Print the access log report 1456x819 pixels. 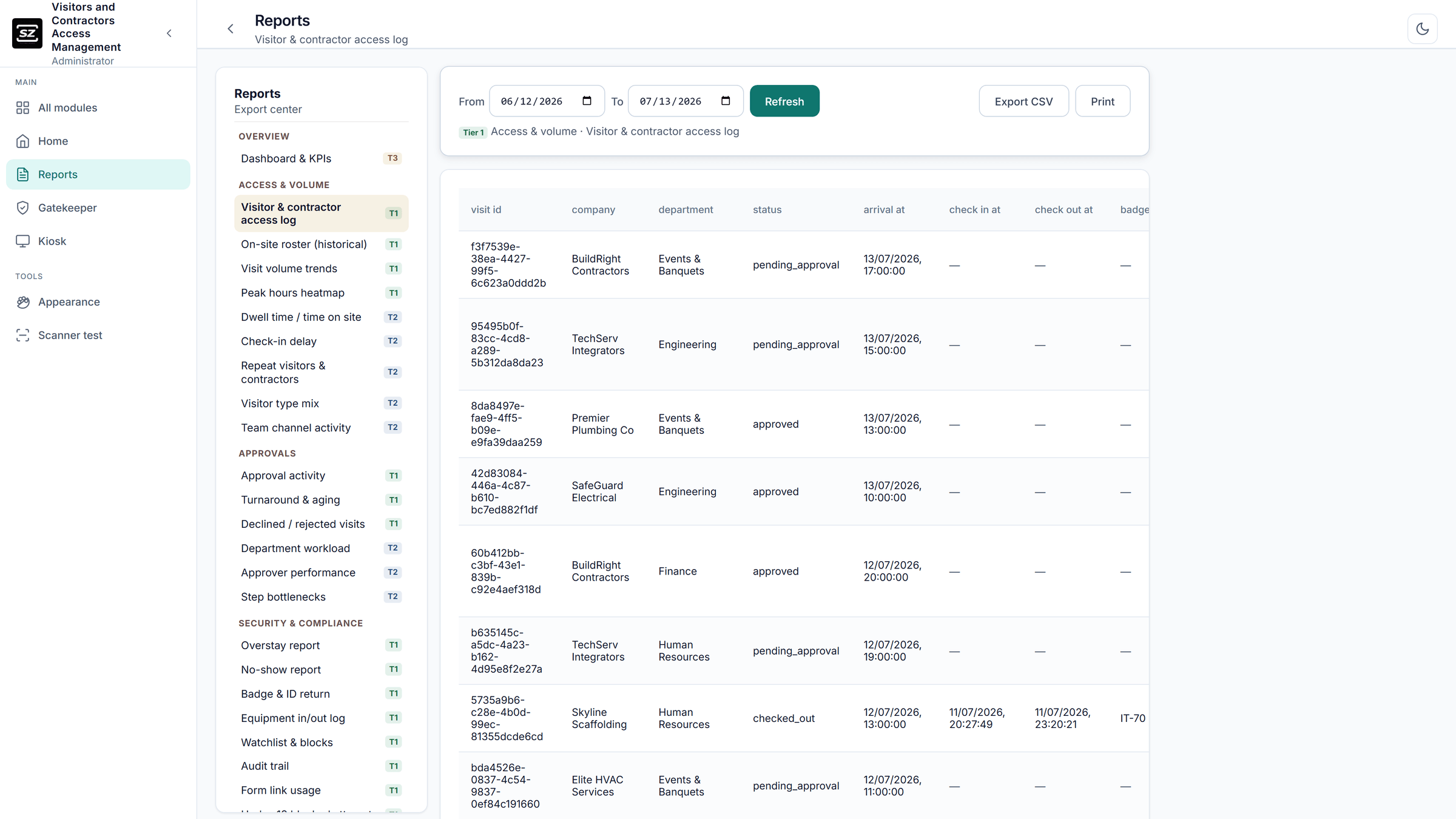(x=1102, y=101)
